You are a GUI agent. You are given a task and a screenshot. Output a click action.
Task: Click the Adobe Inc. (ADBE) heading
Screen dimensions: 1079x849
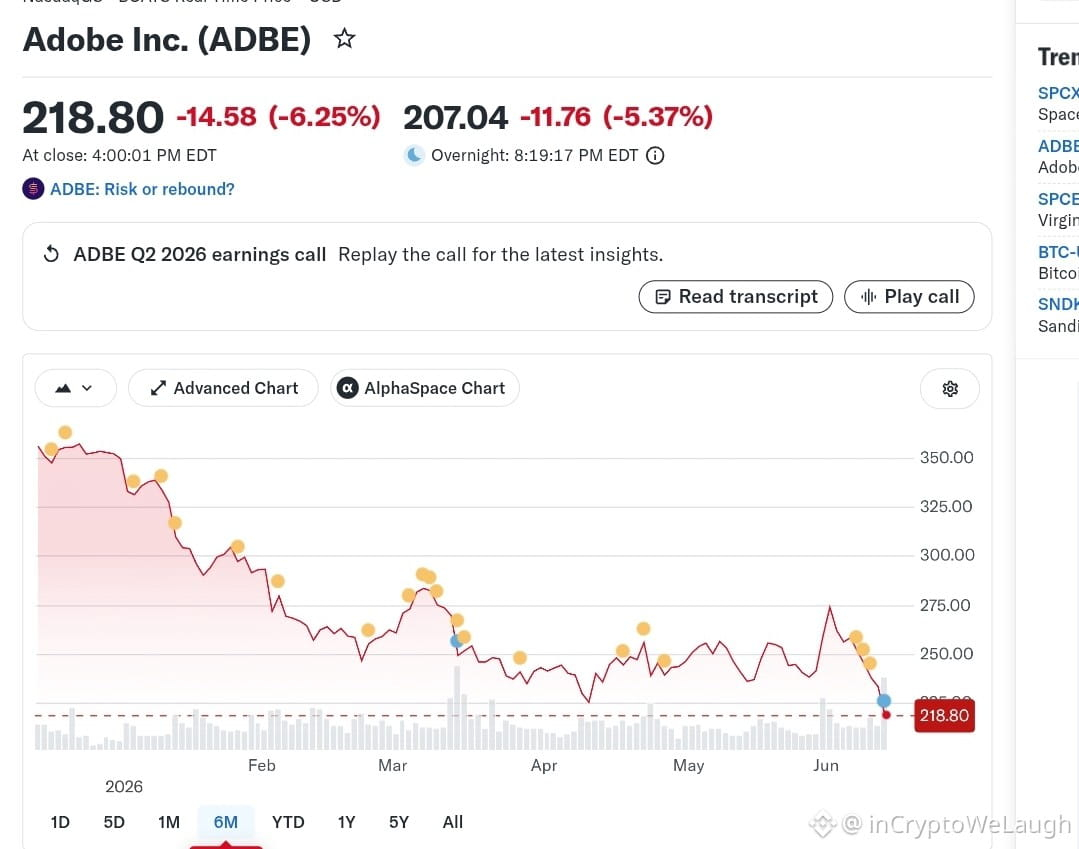[x=167, y=39]
